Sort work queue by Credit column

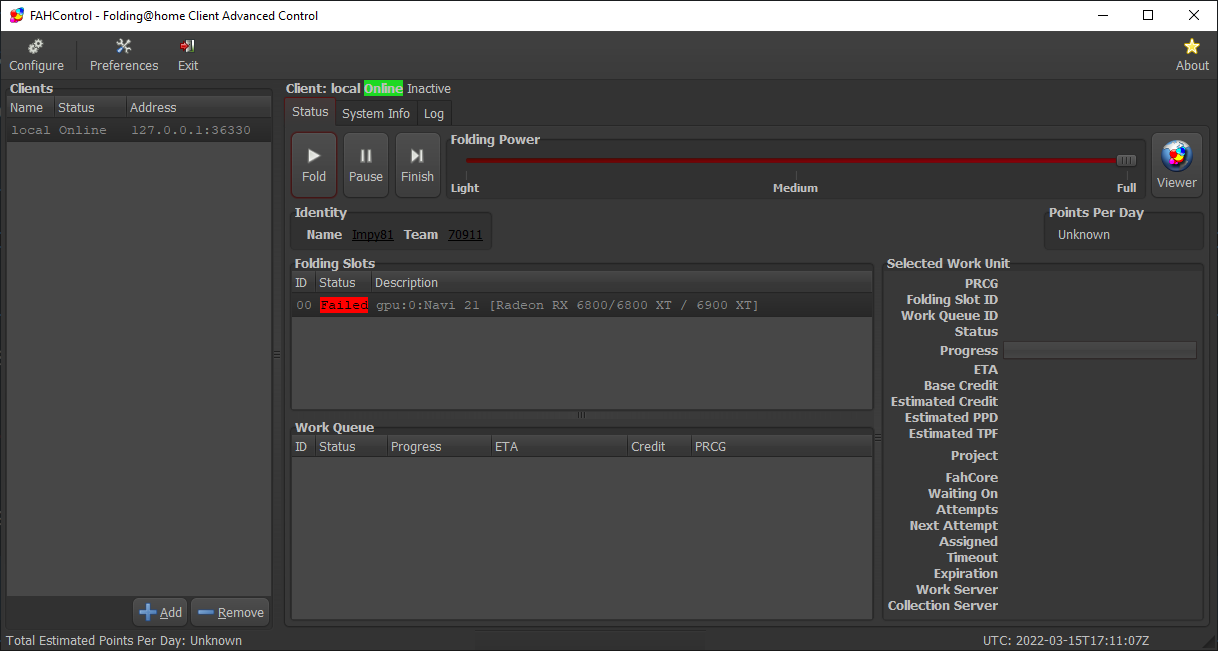tap(659, 447)
